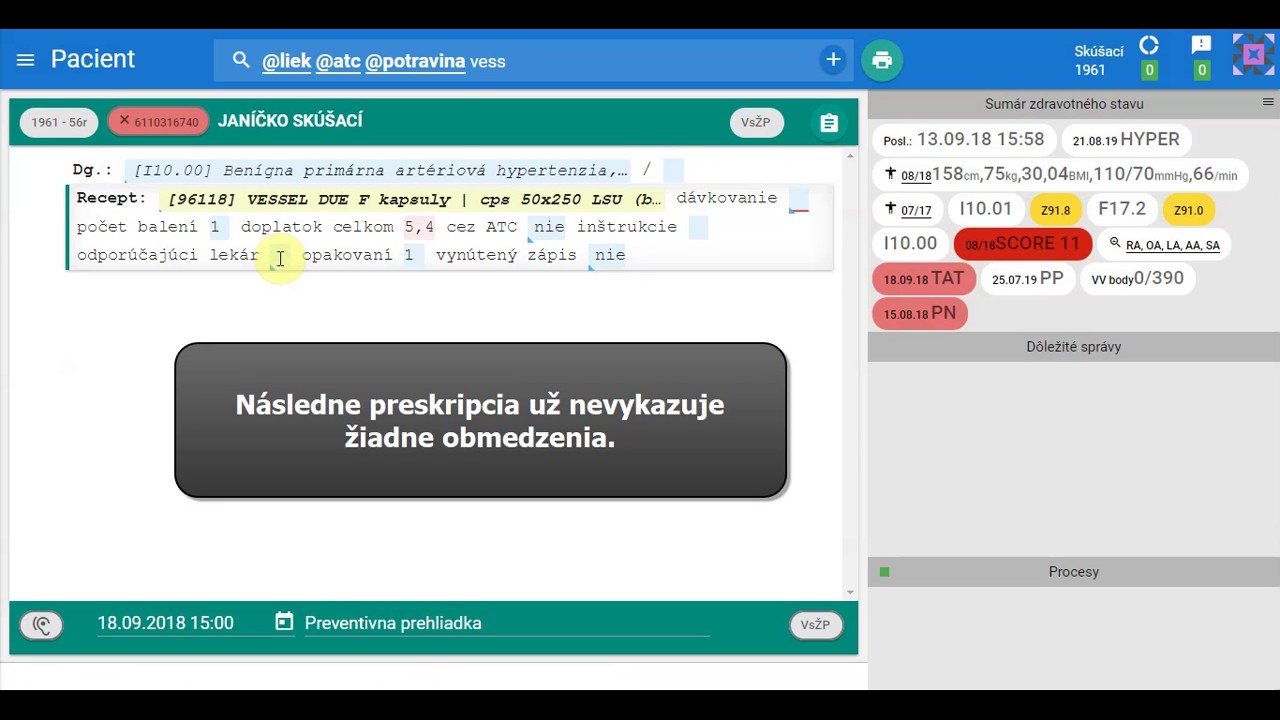Screen dimensions: 1280x720
Task: Click Preventívna prehliadka visit type field
Action: 506,623
